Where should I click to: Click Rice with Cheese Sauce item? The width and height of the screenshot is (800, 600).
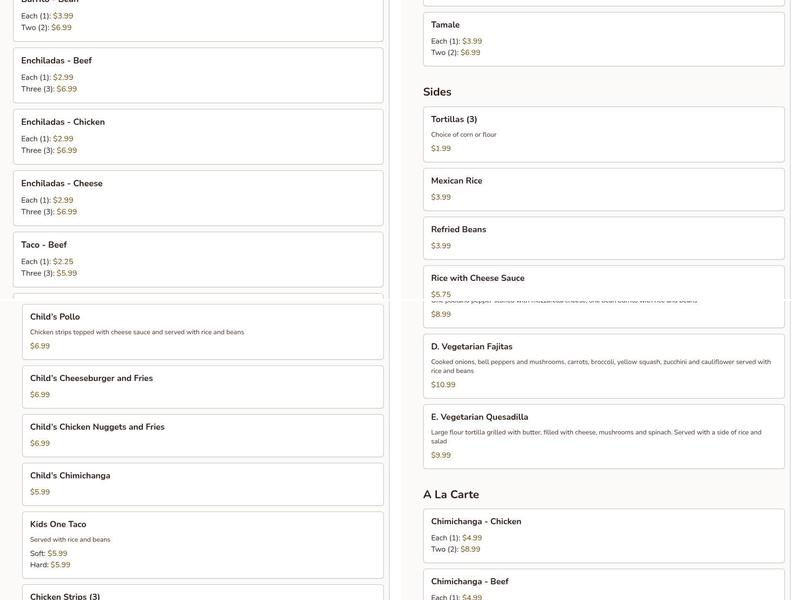[x=603, y=283]
